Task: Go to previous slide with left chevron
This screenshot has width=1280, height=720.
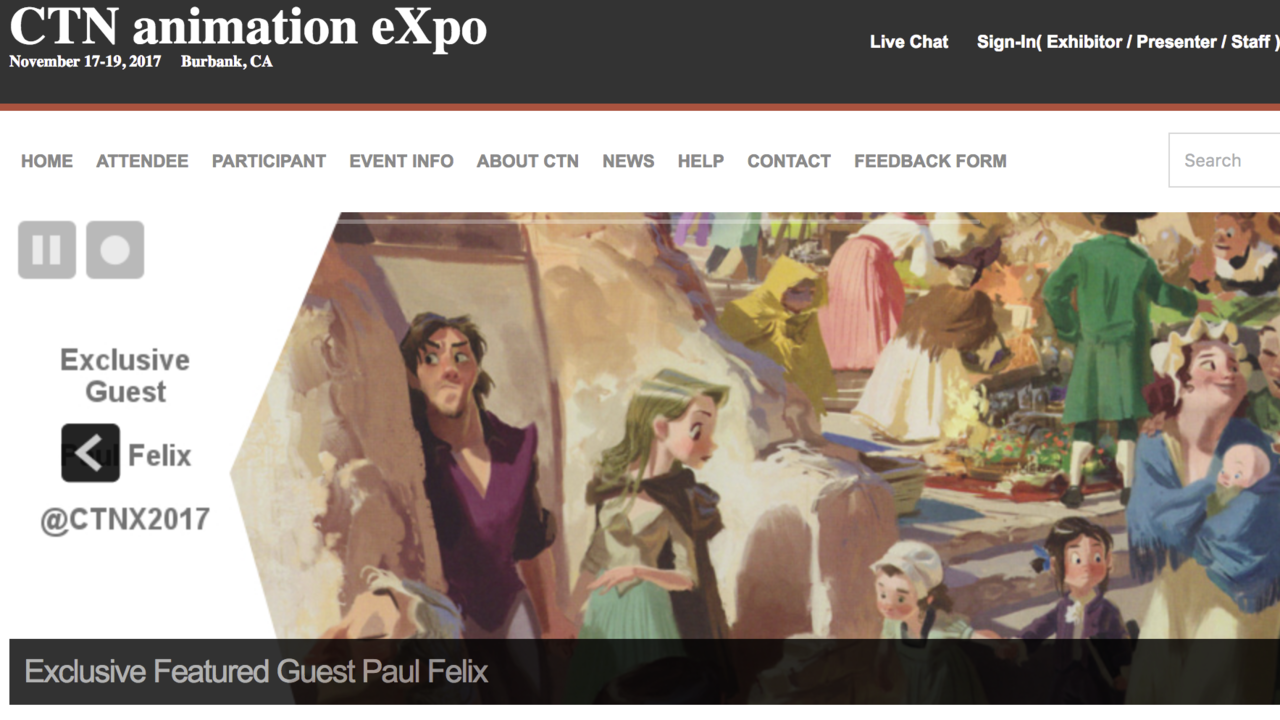Action: point(90,453)
